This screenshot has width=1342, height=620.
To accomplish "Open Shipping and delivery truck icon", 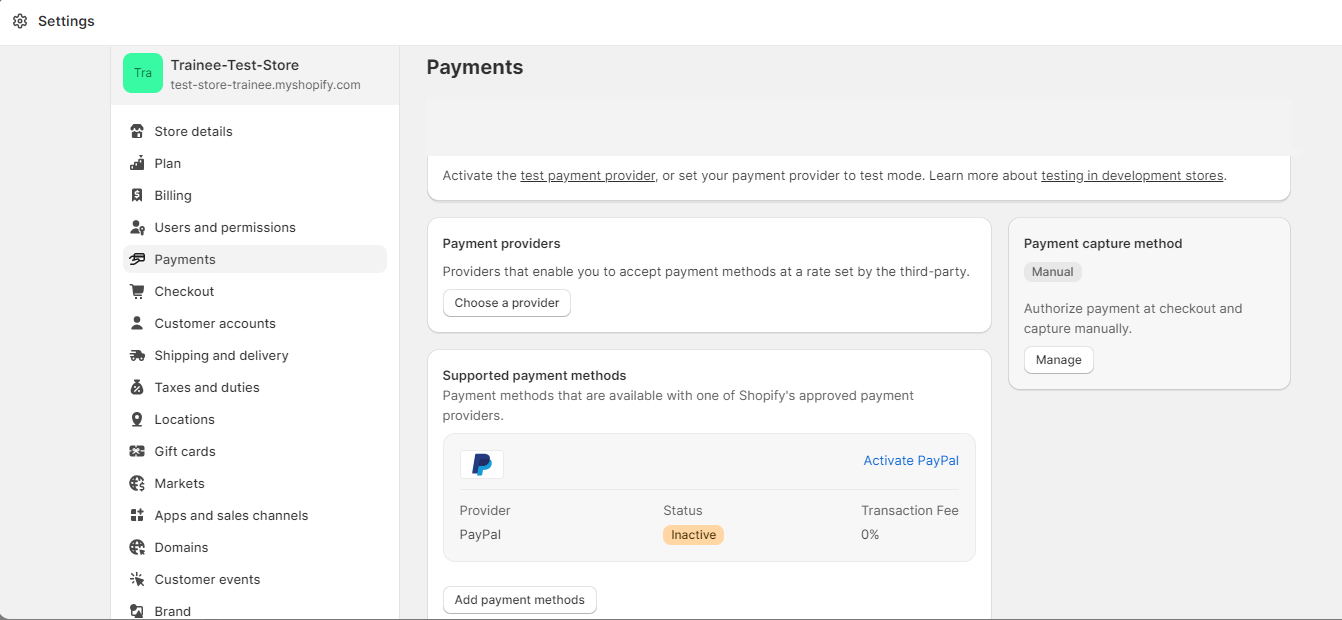I will [136, 355].
